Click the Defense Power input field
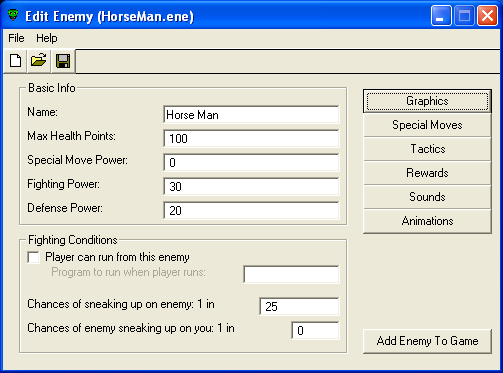This screenshot has height=373, width=503. [251, 211]
